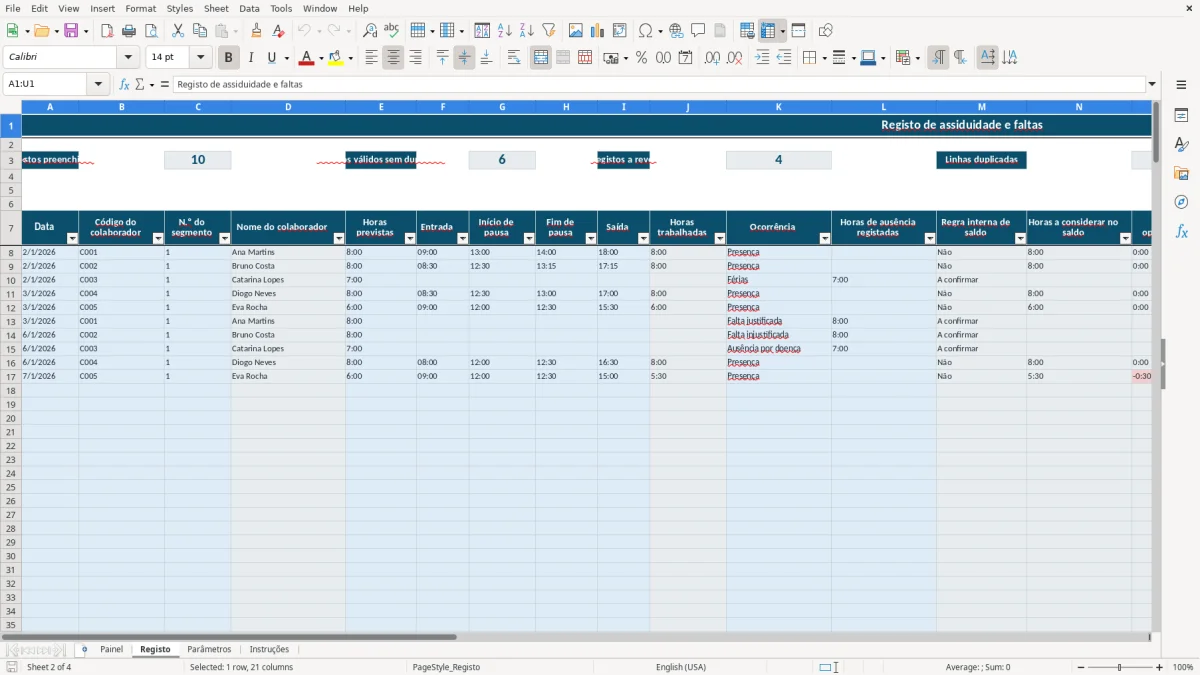Screen dimensions: 1200x675
Task: Open Font Color dropdown arrow
Action: (x=321, y=58)
